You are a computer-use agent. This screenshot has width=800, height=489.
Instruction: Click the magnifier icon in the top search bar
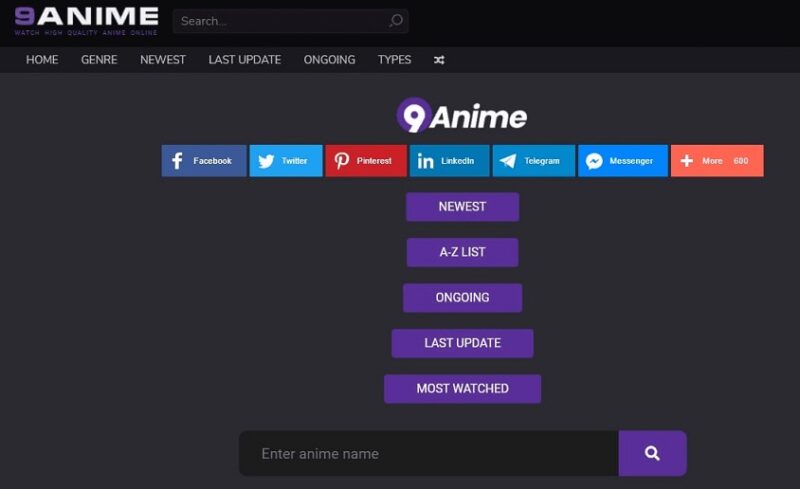(396, 21)
